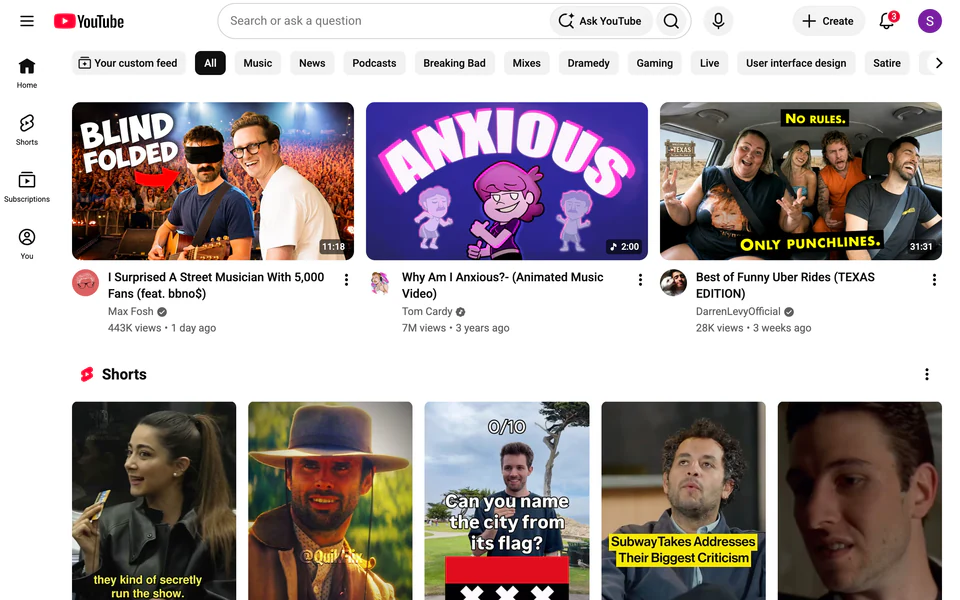The height and width of the screenshot is (600, 960).
Task: Start voice search with microphone icon
Action: click(x=718, y=21)
